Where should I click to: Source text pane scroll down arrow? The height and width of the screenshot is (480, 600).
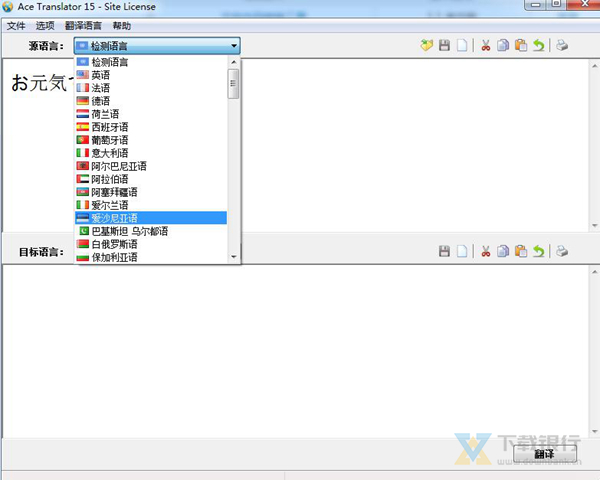[595, 225]
